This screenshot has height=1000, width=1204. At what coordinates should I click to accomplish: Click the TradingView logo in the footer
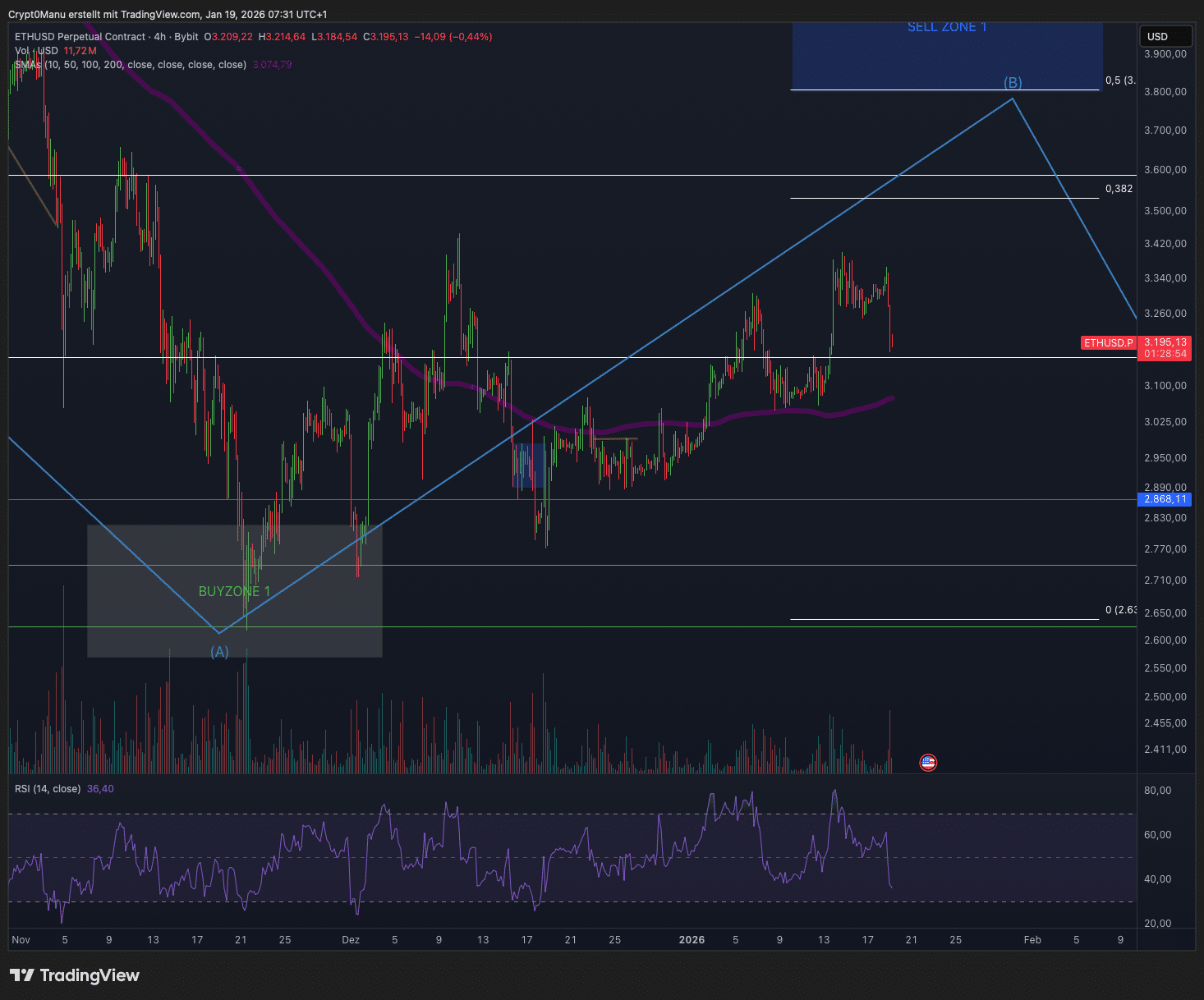(75, 975)
